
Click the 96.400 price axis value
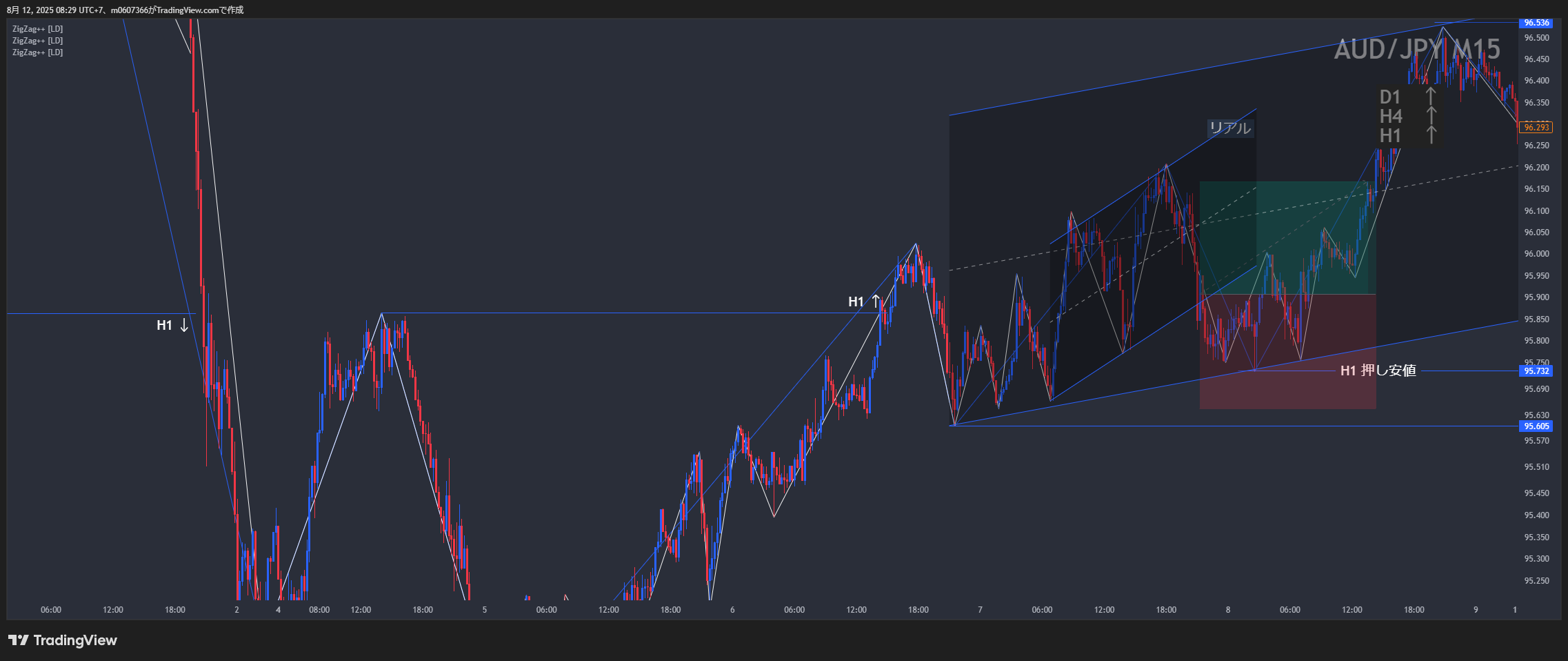point(1536,81)
